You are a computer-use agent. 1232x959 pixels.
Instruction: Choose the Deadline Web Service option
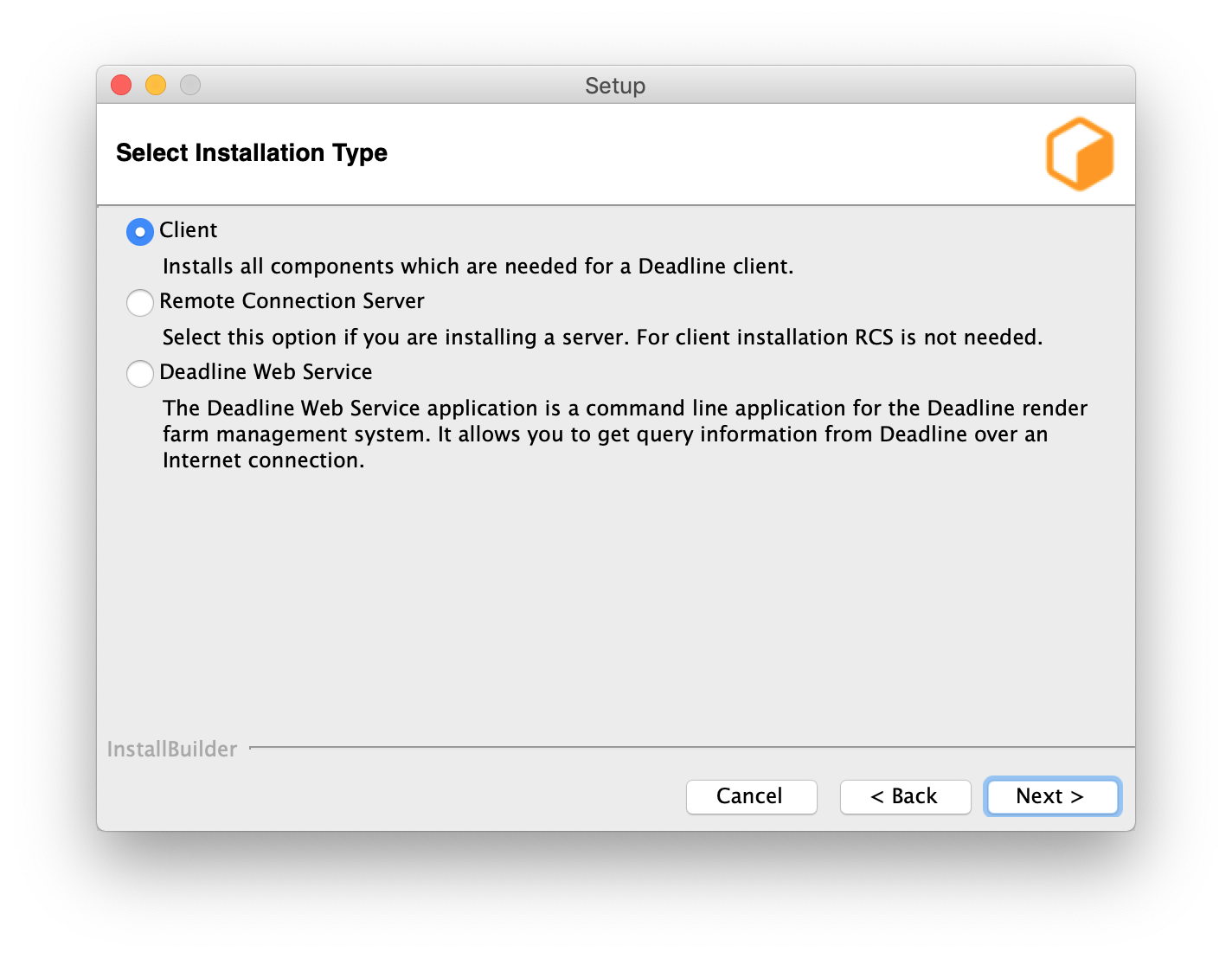click(139, 374)
